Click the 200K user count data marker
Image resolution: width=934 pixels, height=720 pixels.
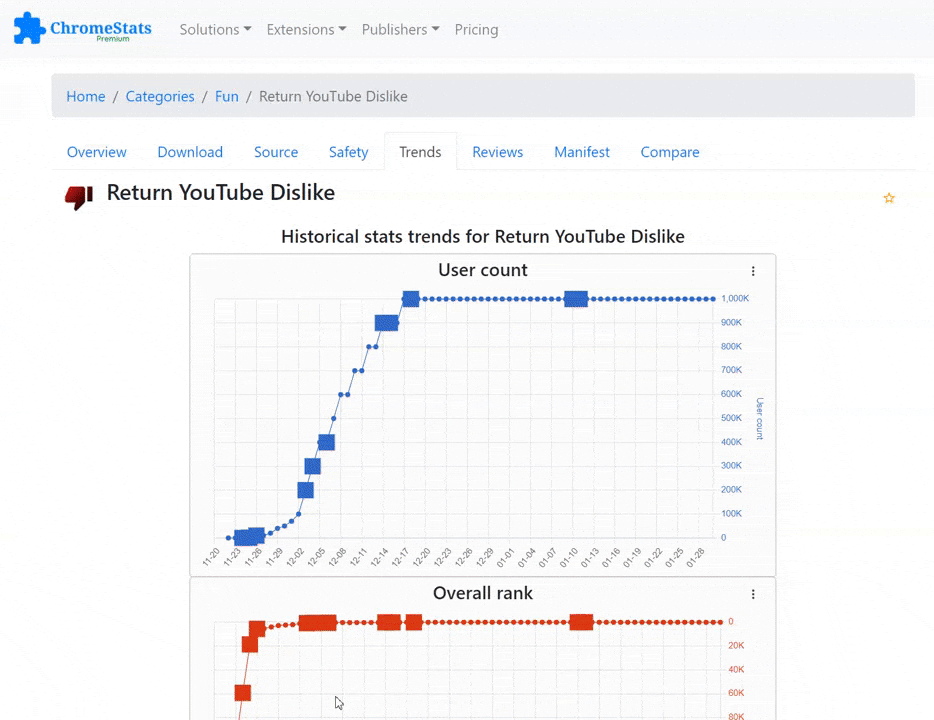[x=306, y=490]
